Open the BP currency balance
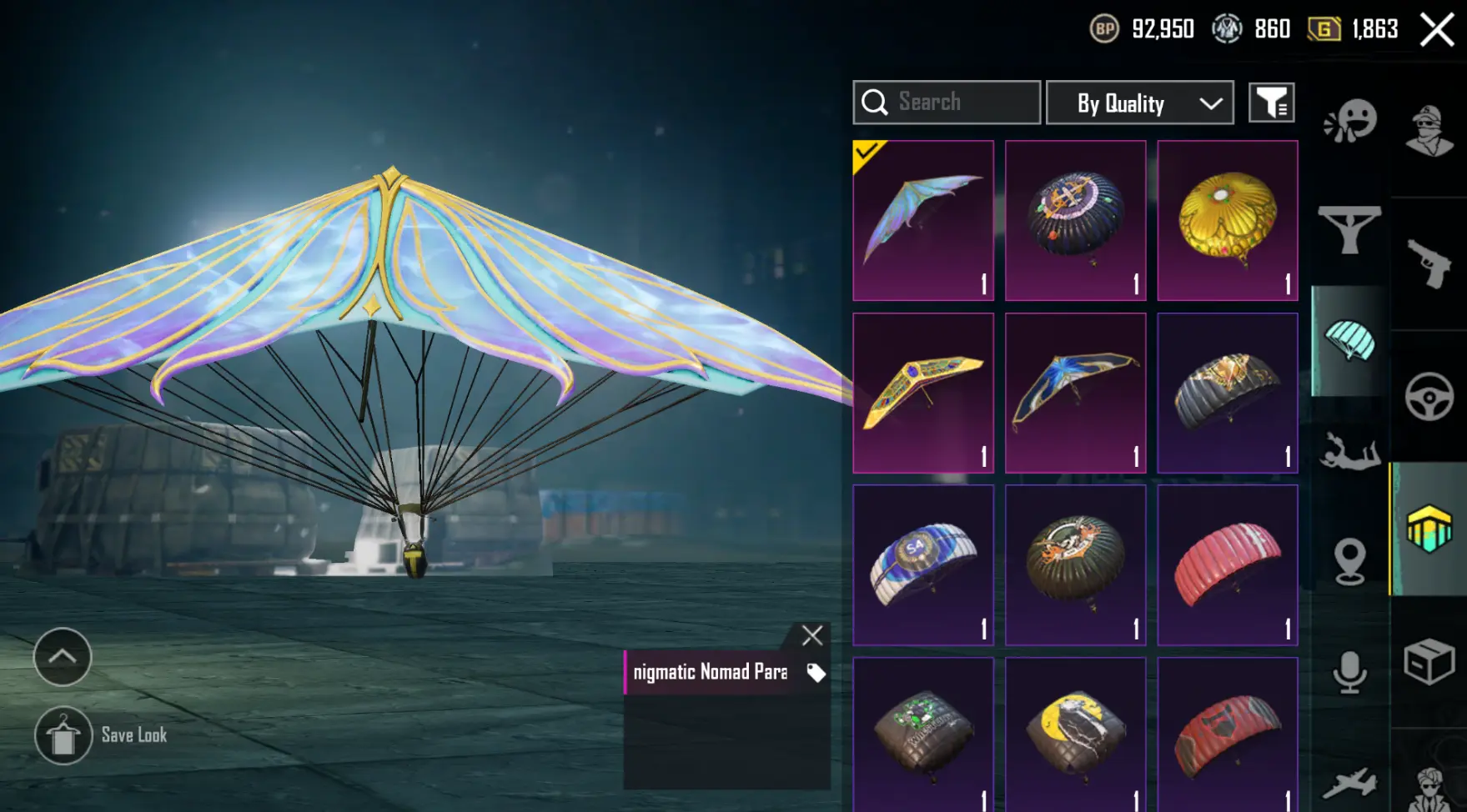The width and height of the screenshot is (1467, 812). (1142, 29)
